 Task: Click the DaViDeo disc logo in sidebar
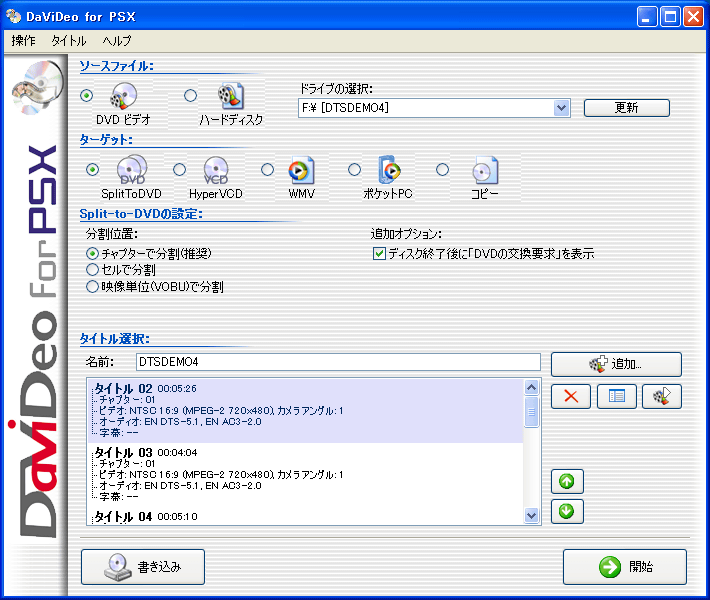tap(38, 88)
